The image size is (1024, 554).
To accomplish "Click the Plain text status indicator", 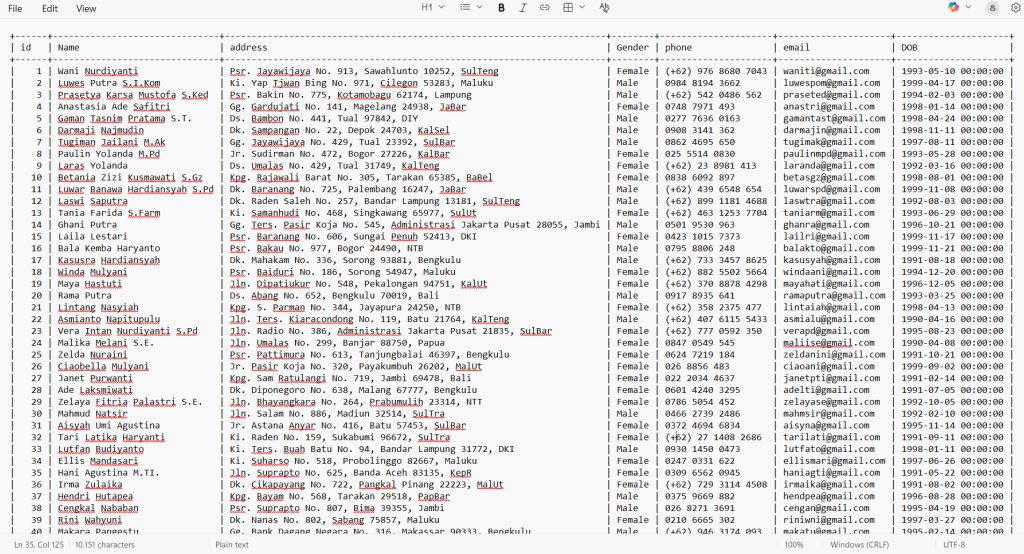I will click(x=231, y=545).
